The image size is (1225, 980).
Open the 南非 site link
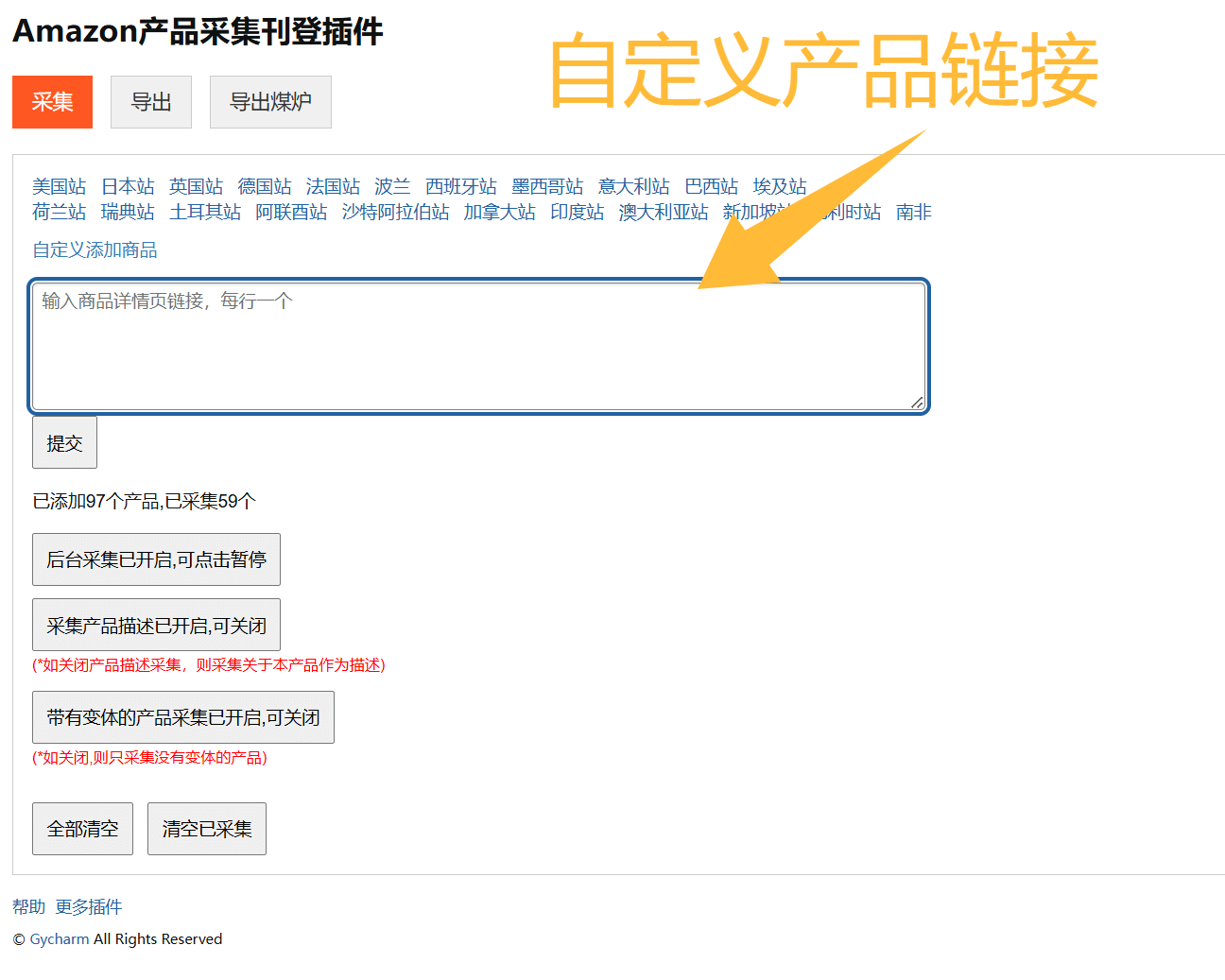click(914, 212)
